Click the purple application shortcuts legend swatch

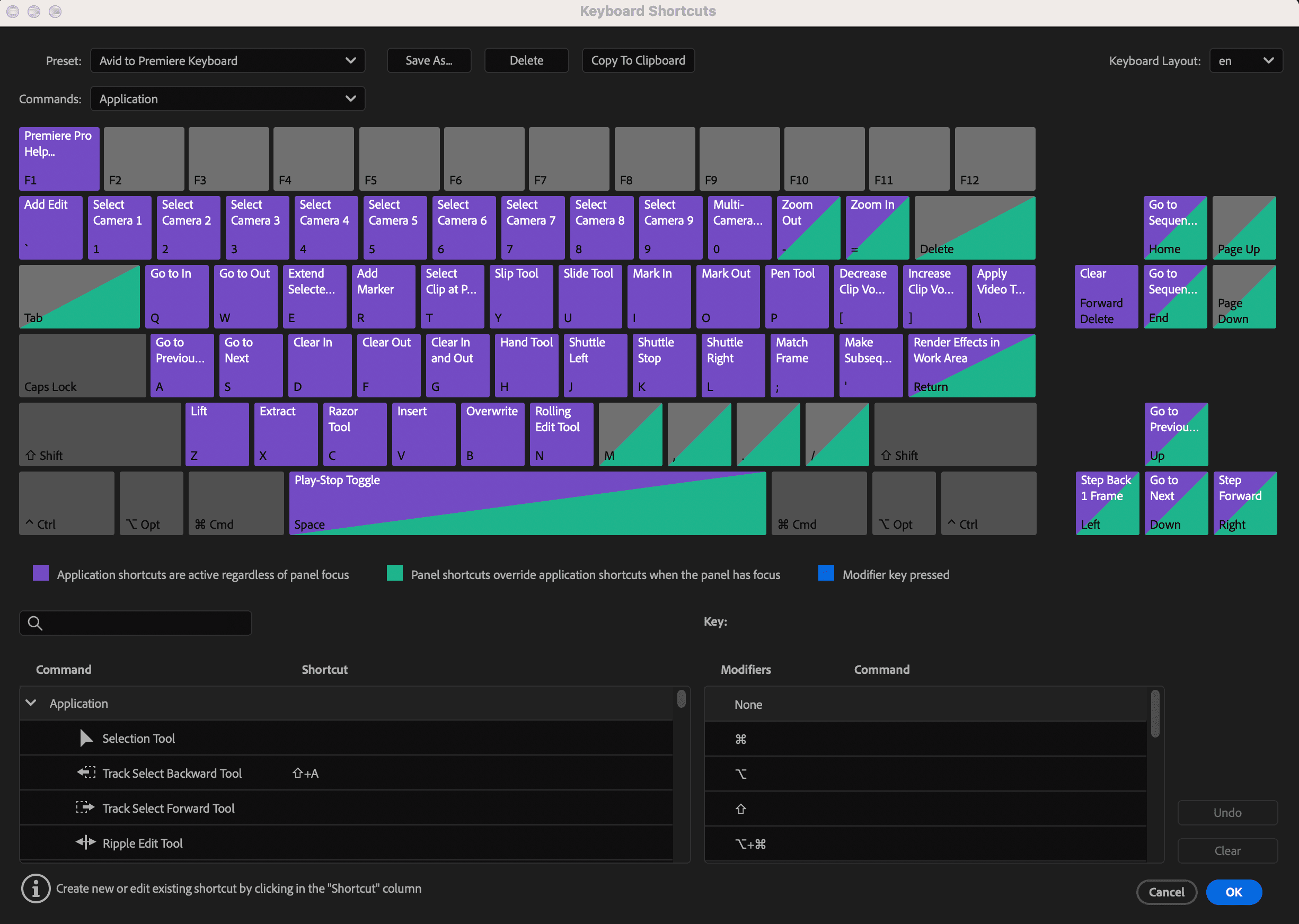pyautogui.click(x=41, y=573)
